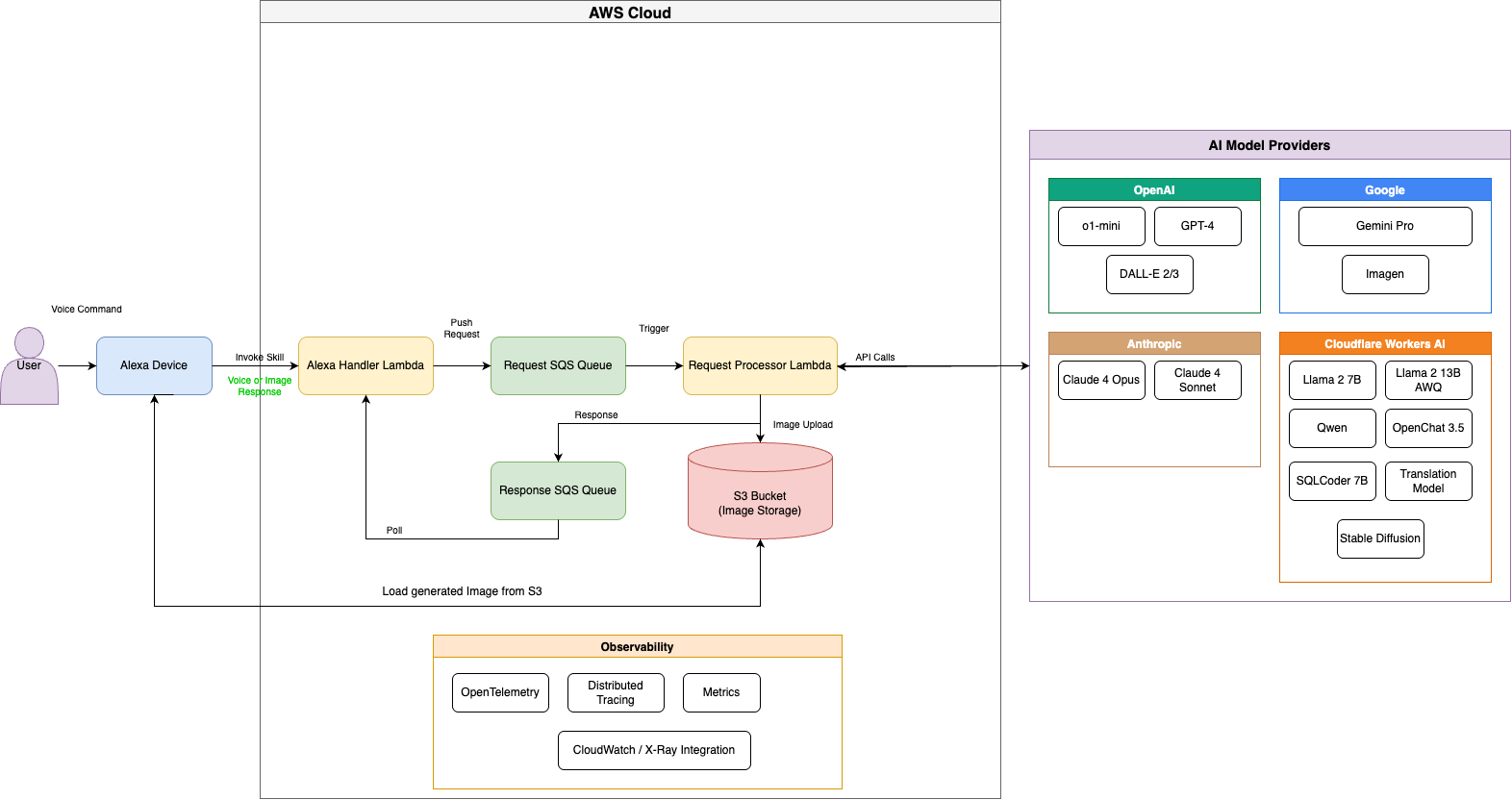Click the Trigger edge label
Image resolution: width=1512 pixels, height=800 pixels.
tap(654, 329)
